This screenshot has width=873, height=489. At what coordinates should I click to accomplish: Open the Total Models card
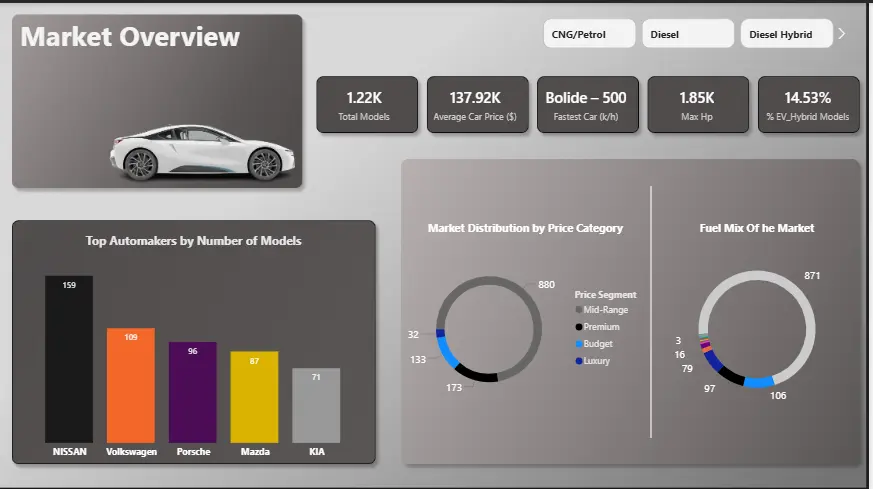pos(367,105)
